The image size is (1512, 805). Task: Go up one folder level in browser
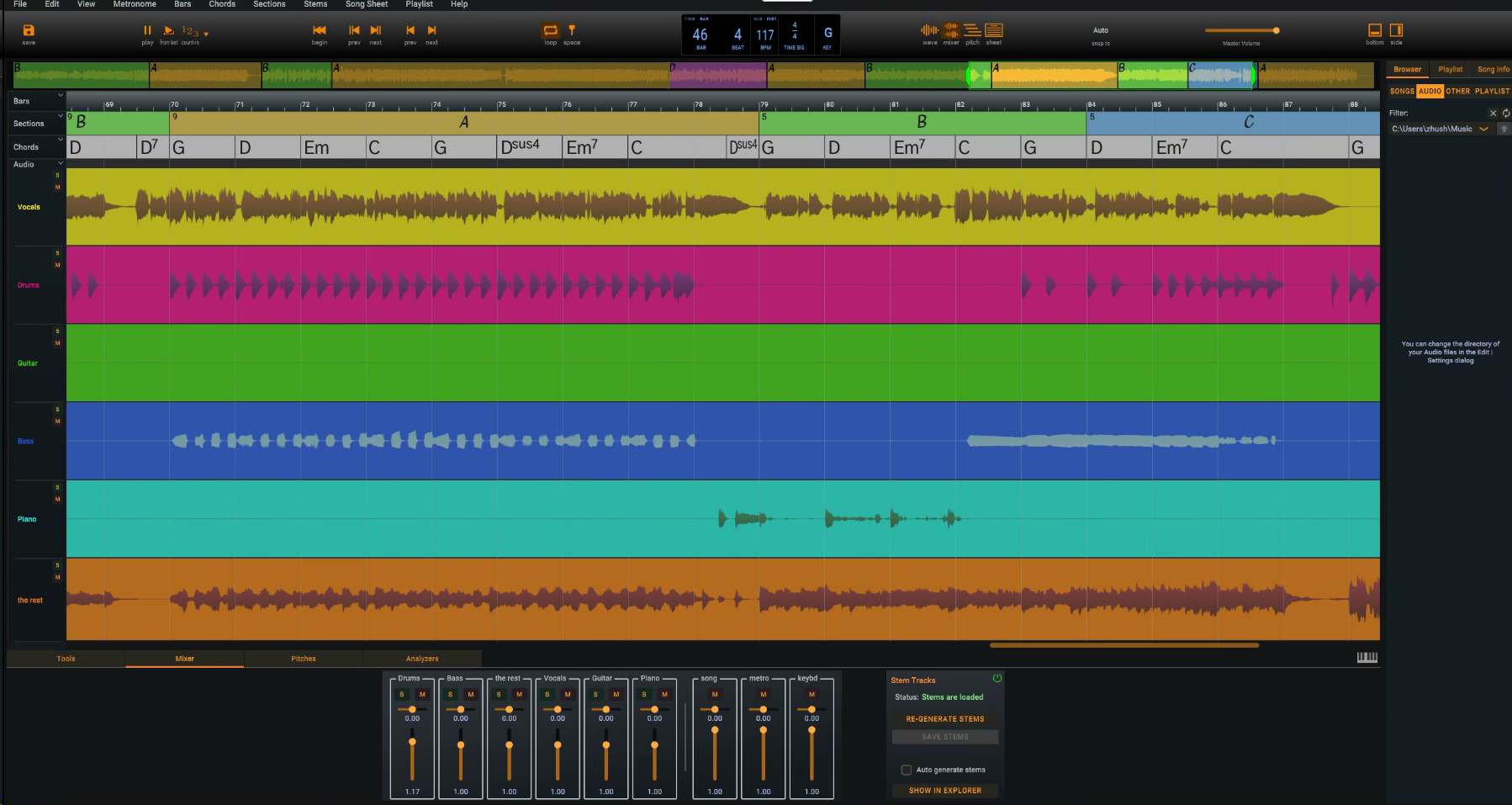tap(1504, 129)
